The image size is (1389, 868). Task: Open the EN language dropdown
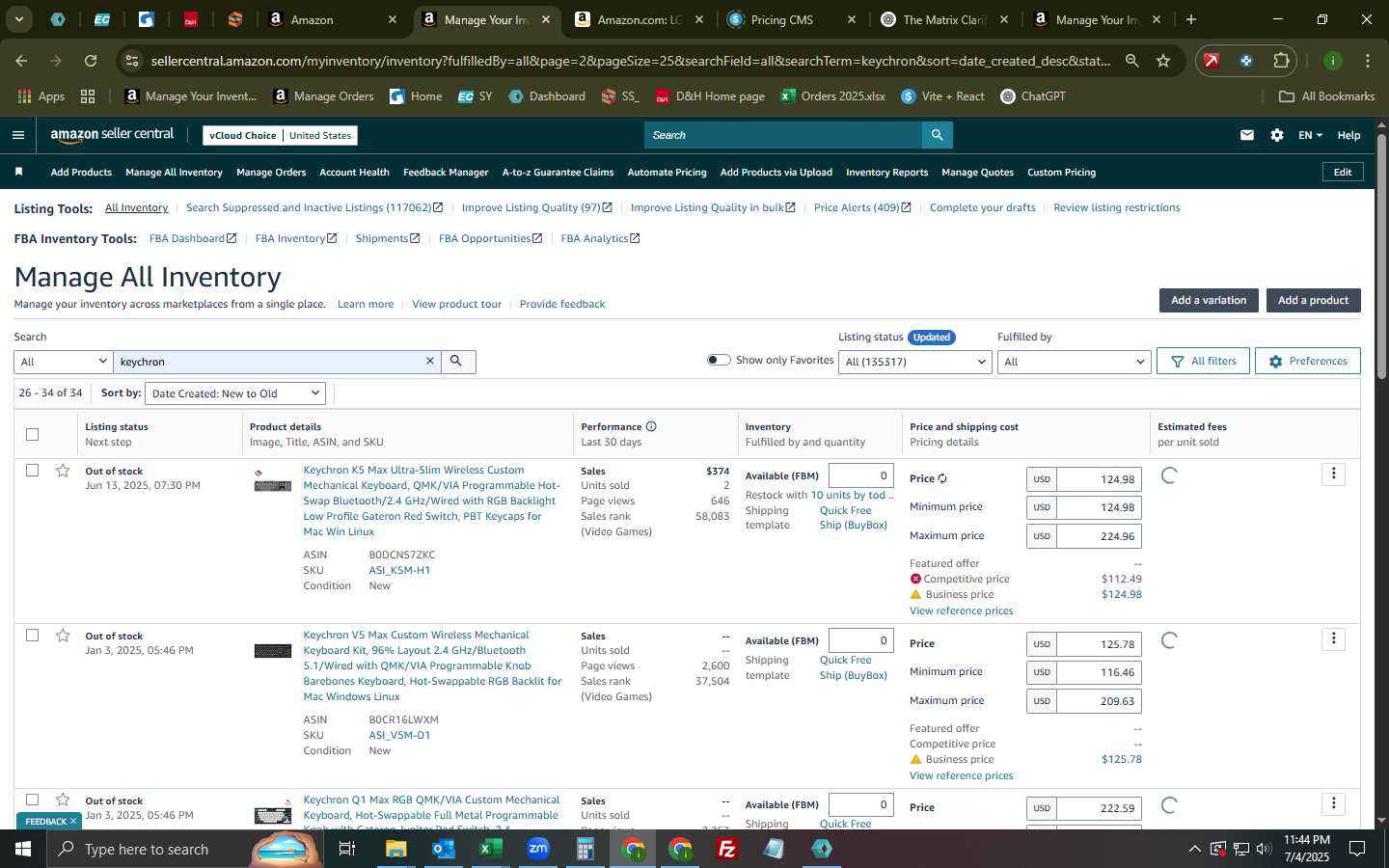(1310, 135)
